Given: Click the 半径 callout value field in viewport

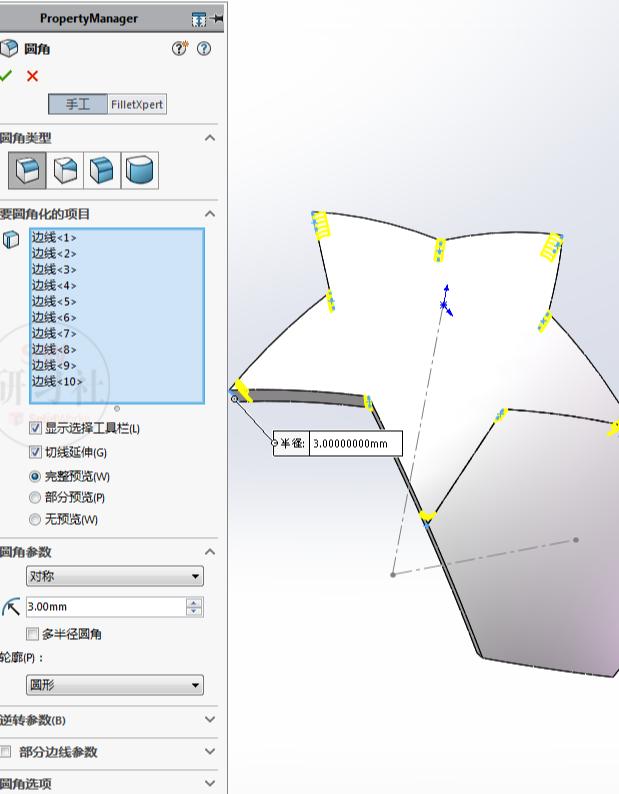Looking at the screenshot, I should (356, 444).
